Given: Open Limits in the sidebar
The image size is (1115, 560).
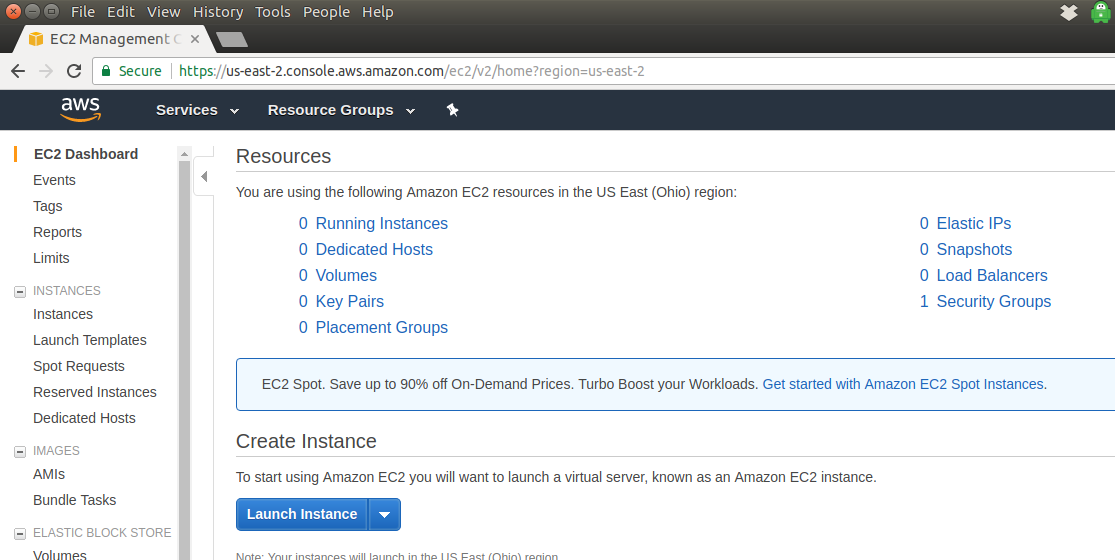Looking at the screenshot, I should click(x=51, y=258).
